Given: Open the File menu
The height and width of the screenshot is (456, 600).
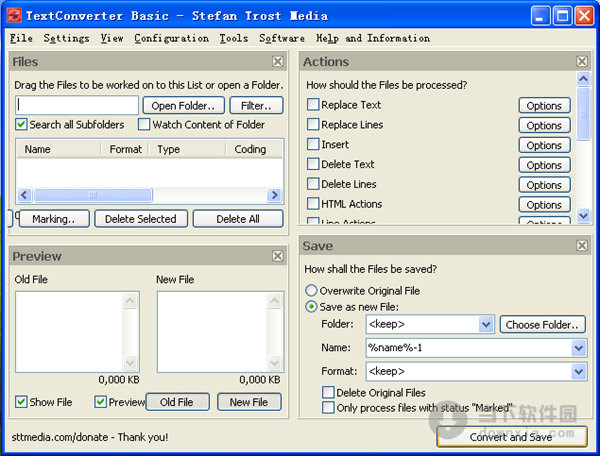Looking at the screenshot, I should [21, 38].
